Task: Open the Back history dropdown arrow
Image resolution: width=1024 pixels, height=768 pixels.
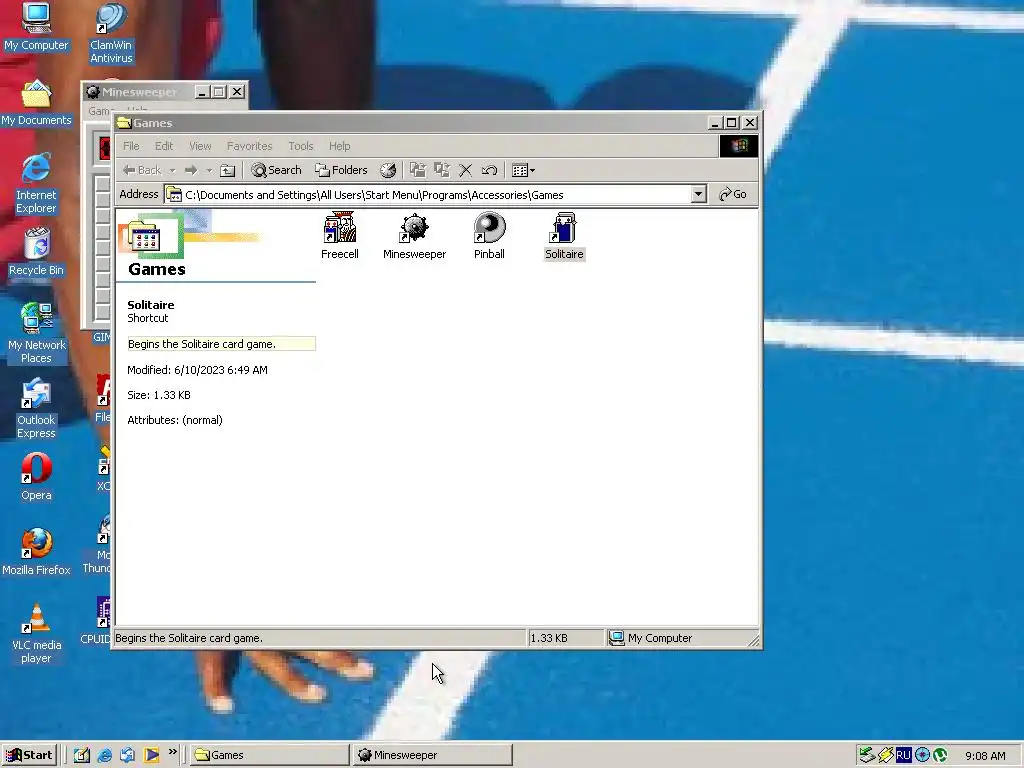Action: pyautogui.click(x=172, y=170)
